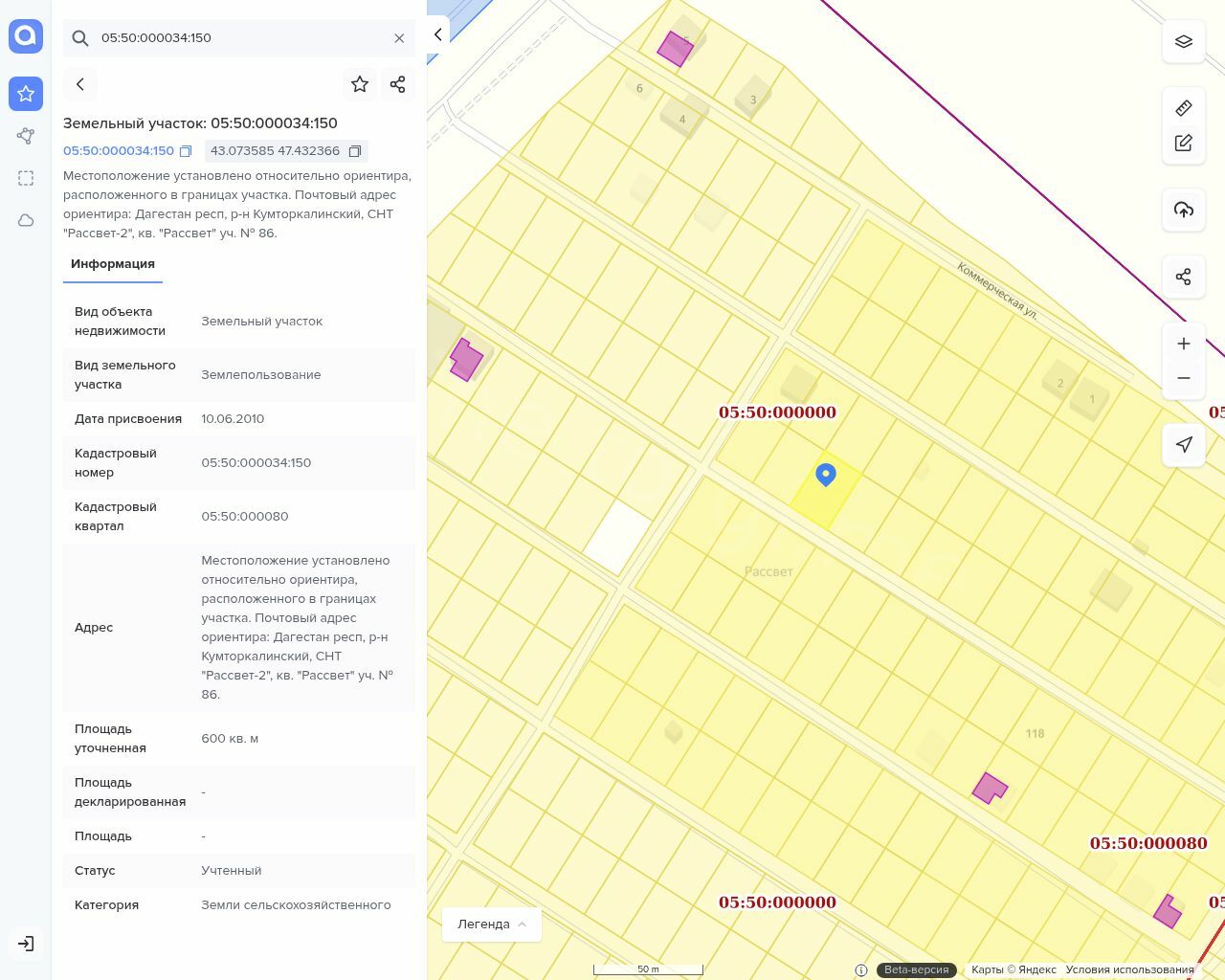Expand the Легенда panel
Image resolution: width=1225 pixels, height=980 pixels.
(x=492, y=924)
